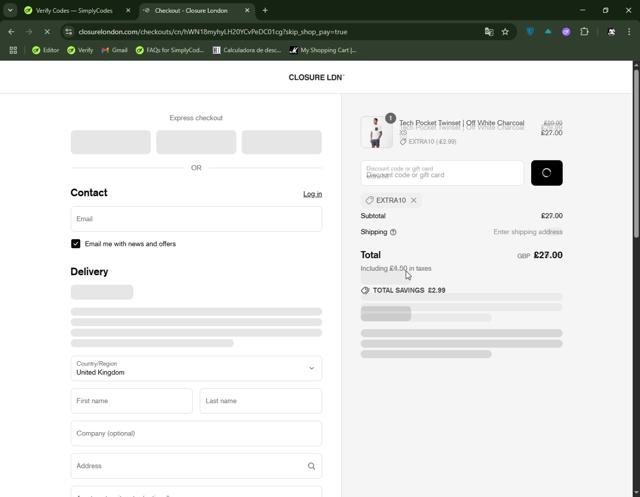Viewport: 640px width, 497px height.
Task: Click the Log in link
Action: [x=312, y=194]
